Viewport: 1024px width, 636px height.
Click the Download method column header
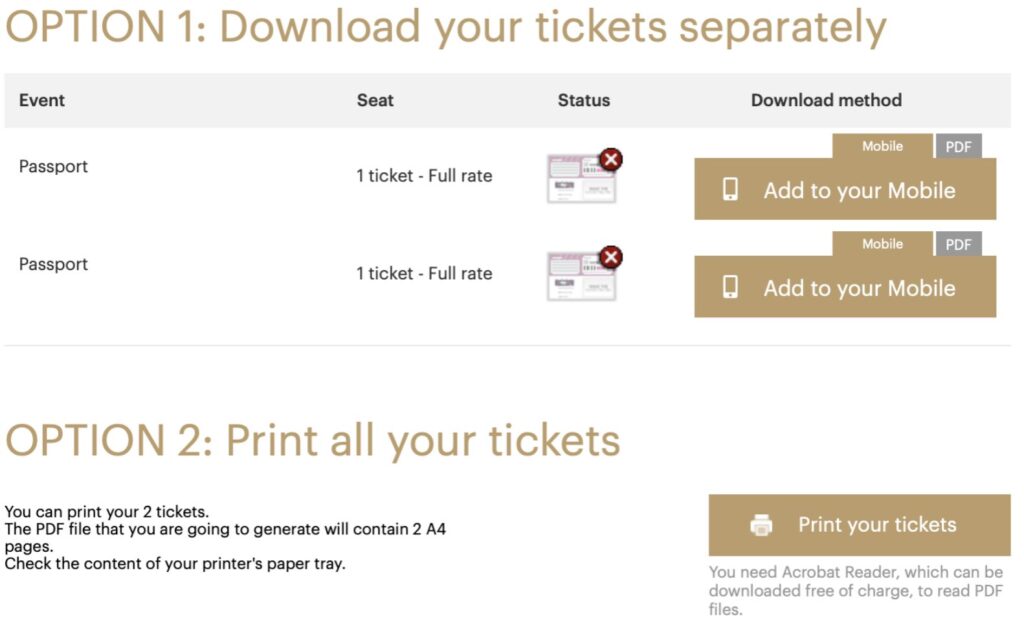pos(826,100)
